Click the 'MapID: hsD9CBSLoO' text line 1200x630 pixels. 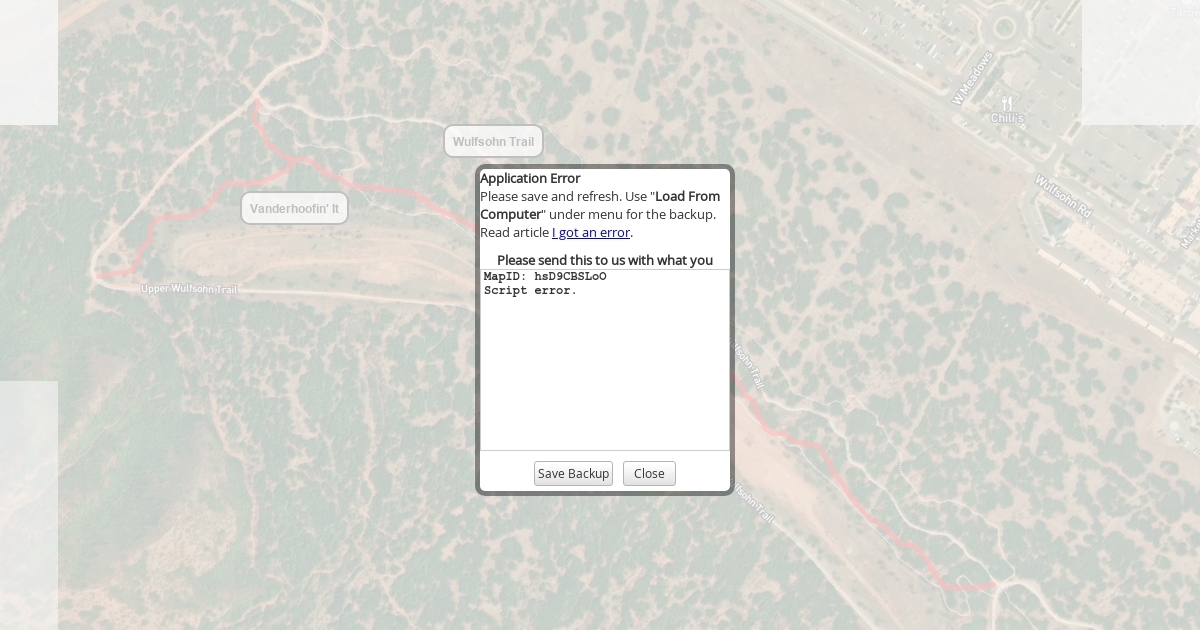tap(545, 277)
